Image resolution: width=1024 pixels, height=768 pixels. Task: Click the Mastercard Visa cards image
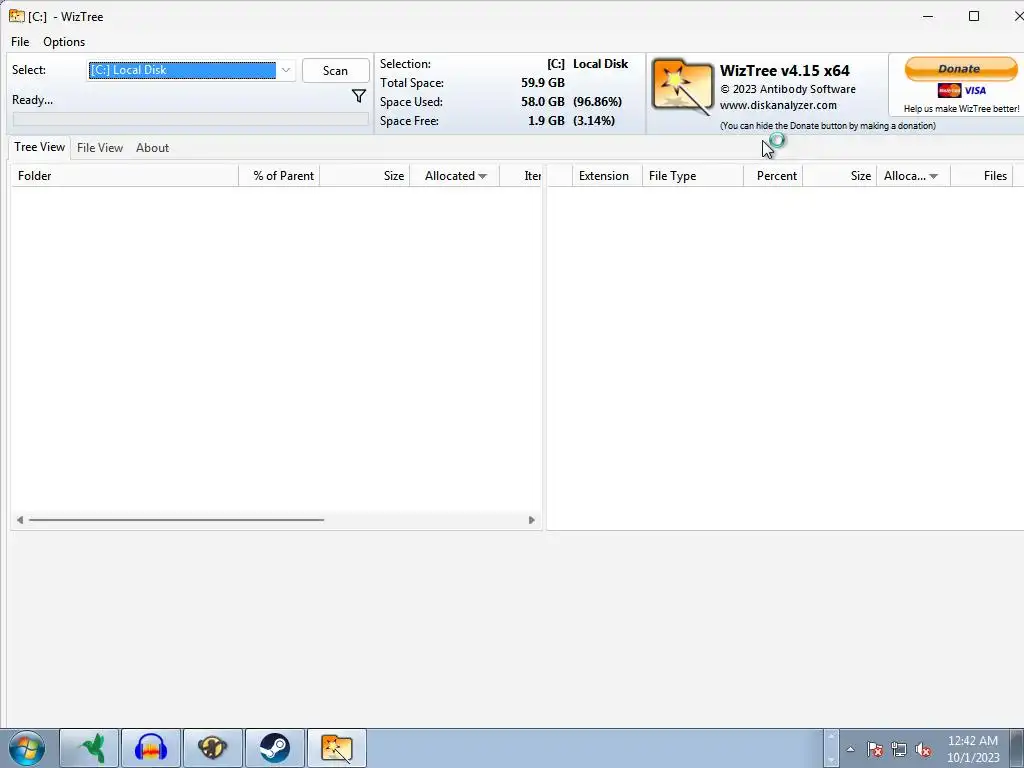(x=961, y=90)
